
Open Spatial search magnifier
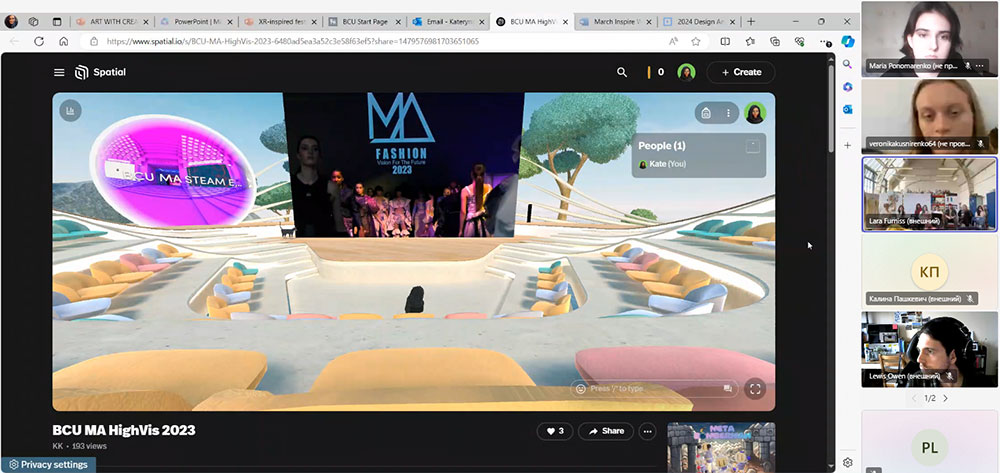pyautogui.click(x=622, y=73)
